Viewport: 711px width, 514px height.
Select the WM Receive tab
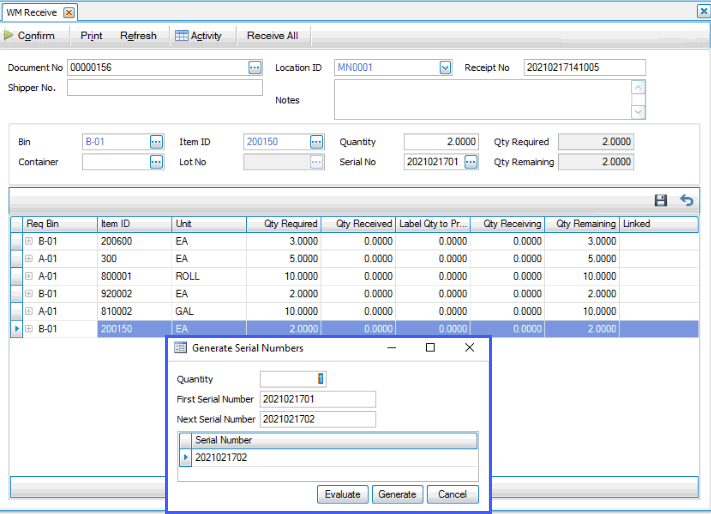[x=33, y=12]
